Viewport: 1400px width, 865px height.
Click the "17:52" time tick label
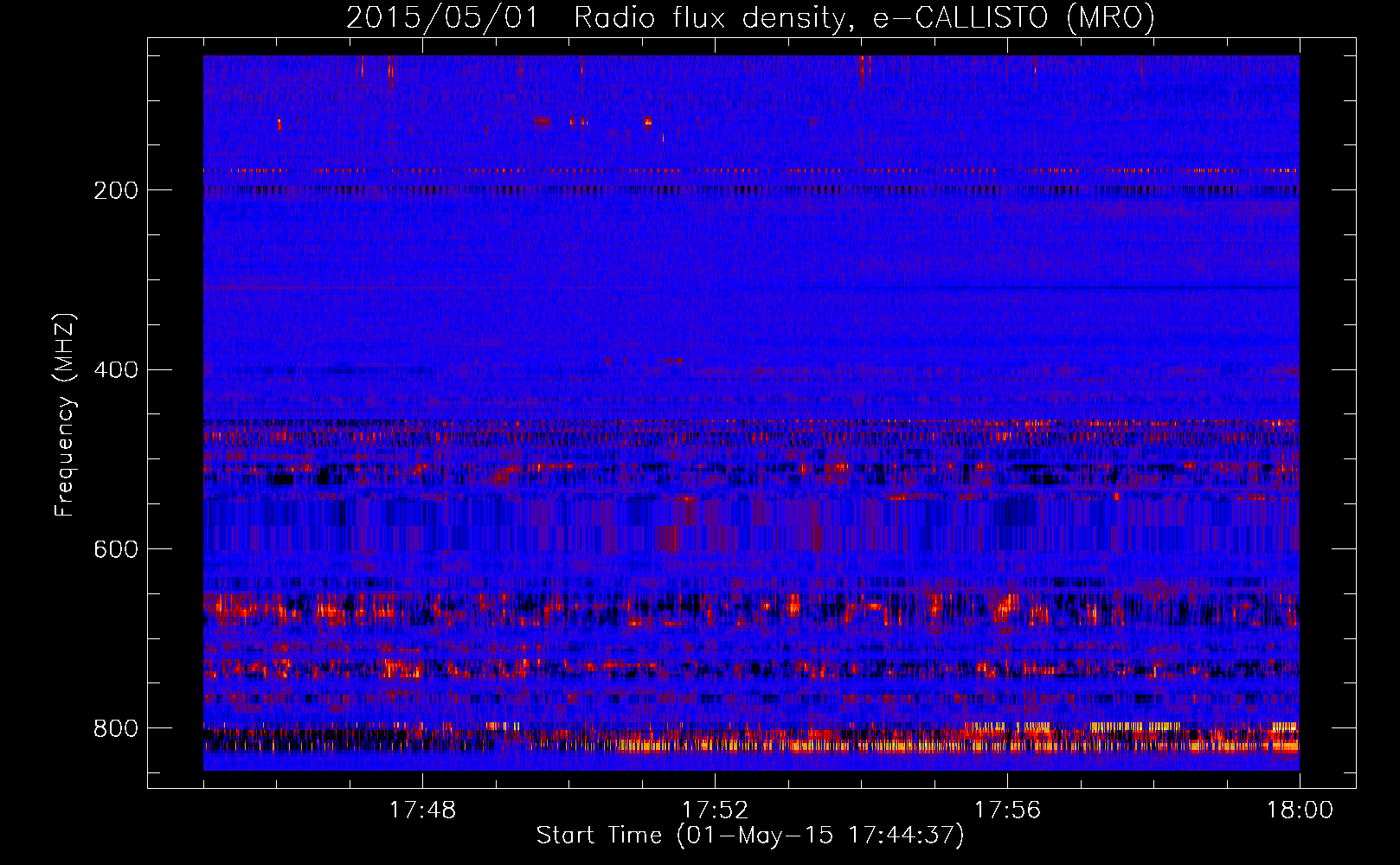[715, 811]
